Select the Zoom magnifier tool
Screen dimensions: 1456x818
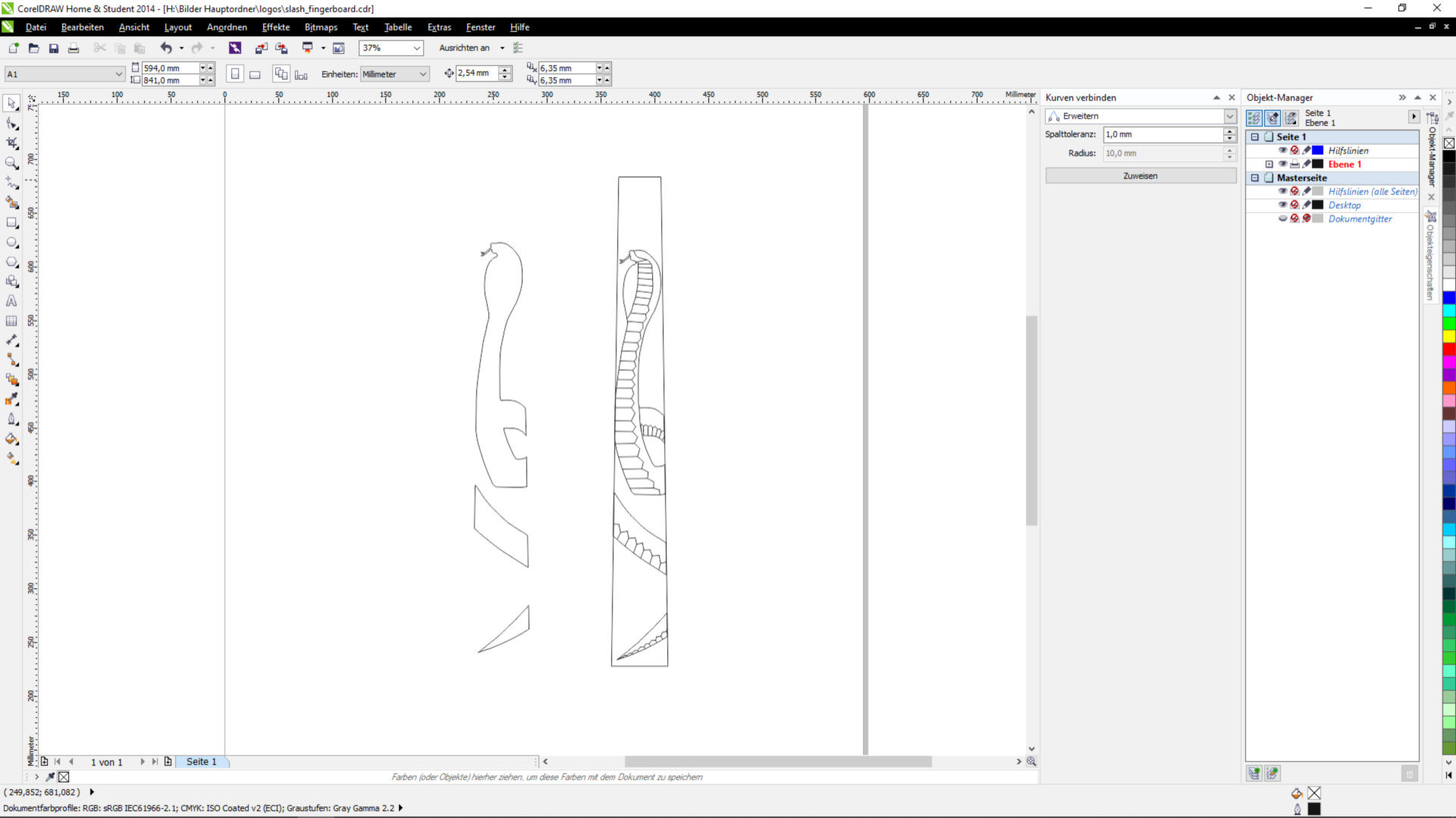point(11,163)
